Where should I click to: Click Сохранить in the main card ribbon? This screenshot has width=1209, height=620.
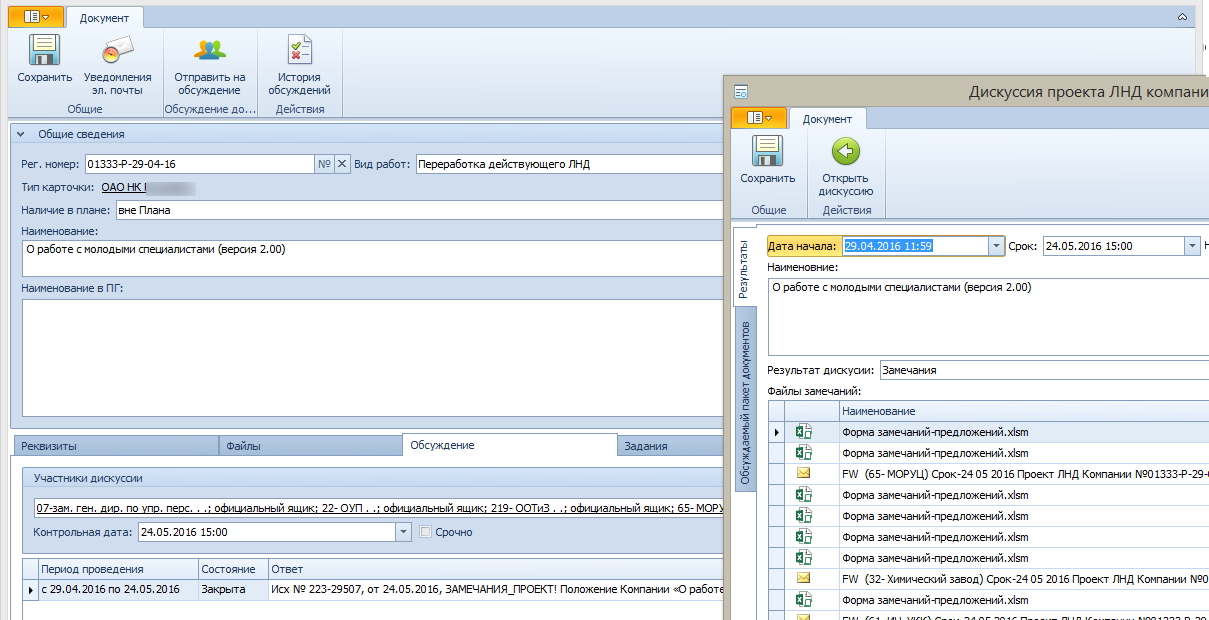[x=45, y=60]
